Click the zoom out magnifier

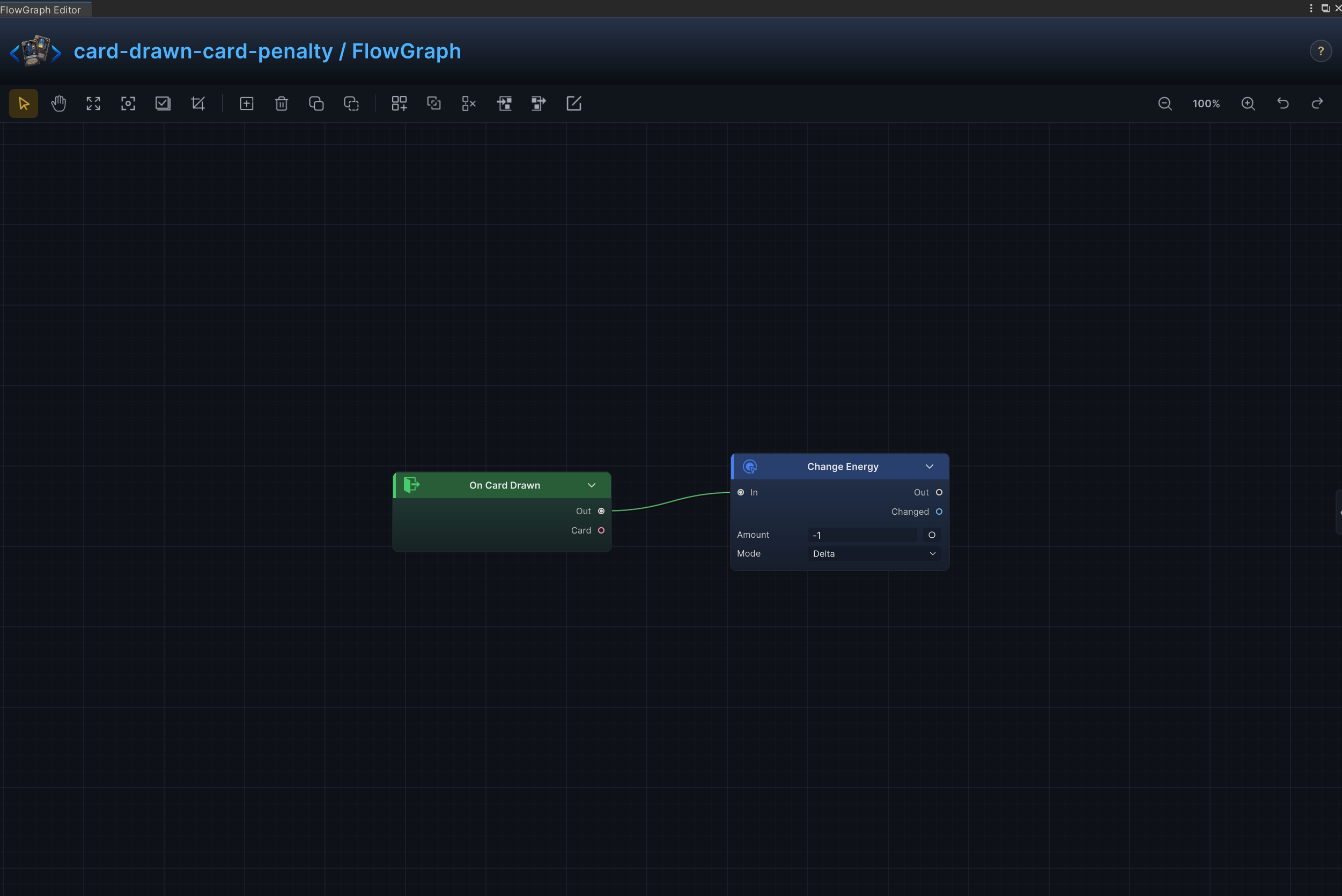tap(1165, 103)
